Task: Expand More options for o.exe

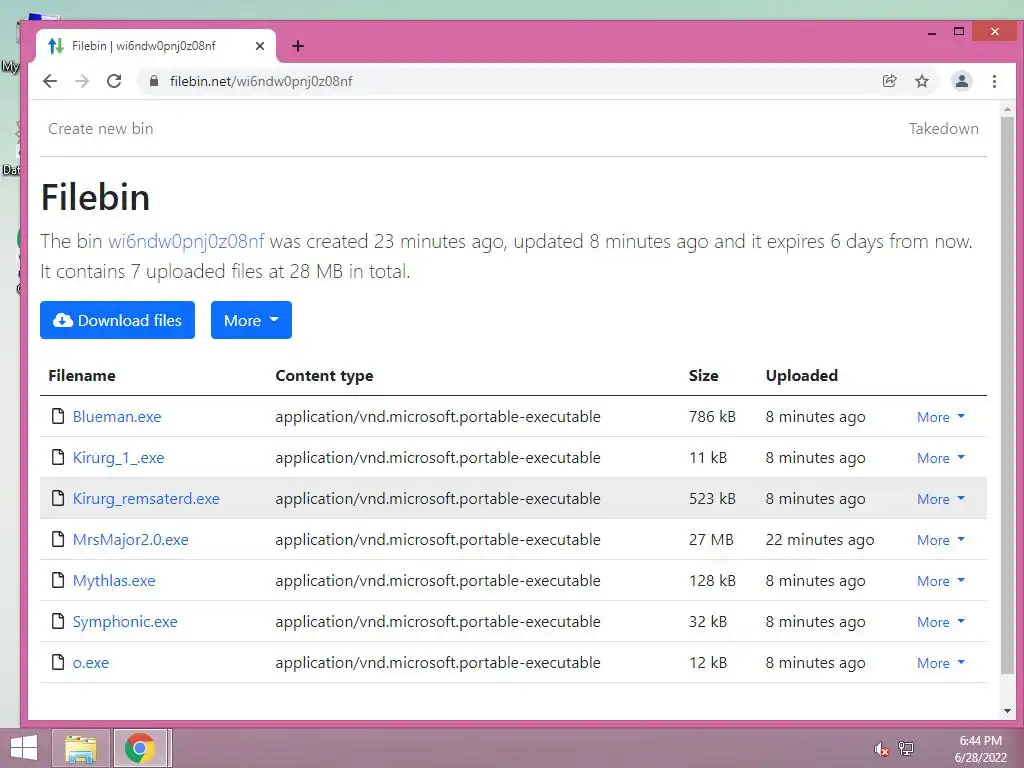Action: [x=941, y=663]
